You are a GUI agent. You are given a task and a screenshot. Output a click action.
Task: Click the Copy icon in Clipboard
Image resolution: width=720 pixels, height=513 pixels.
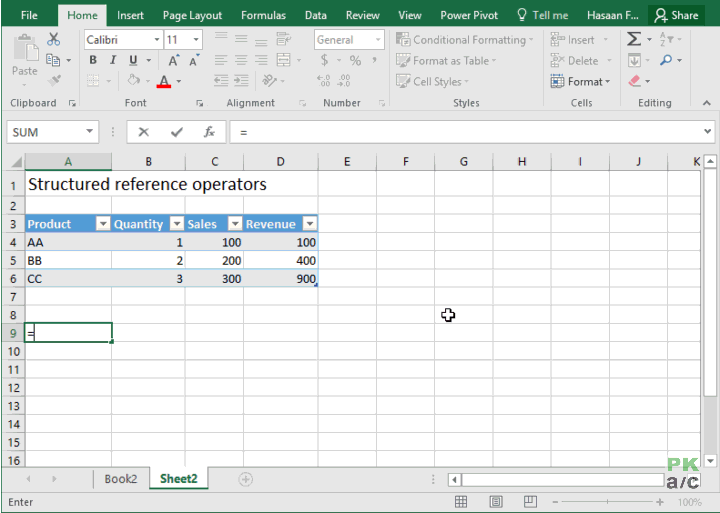(x=53, y=60)
